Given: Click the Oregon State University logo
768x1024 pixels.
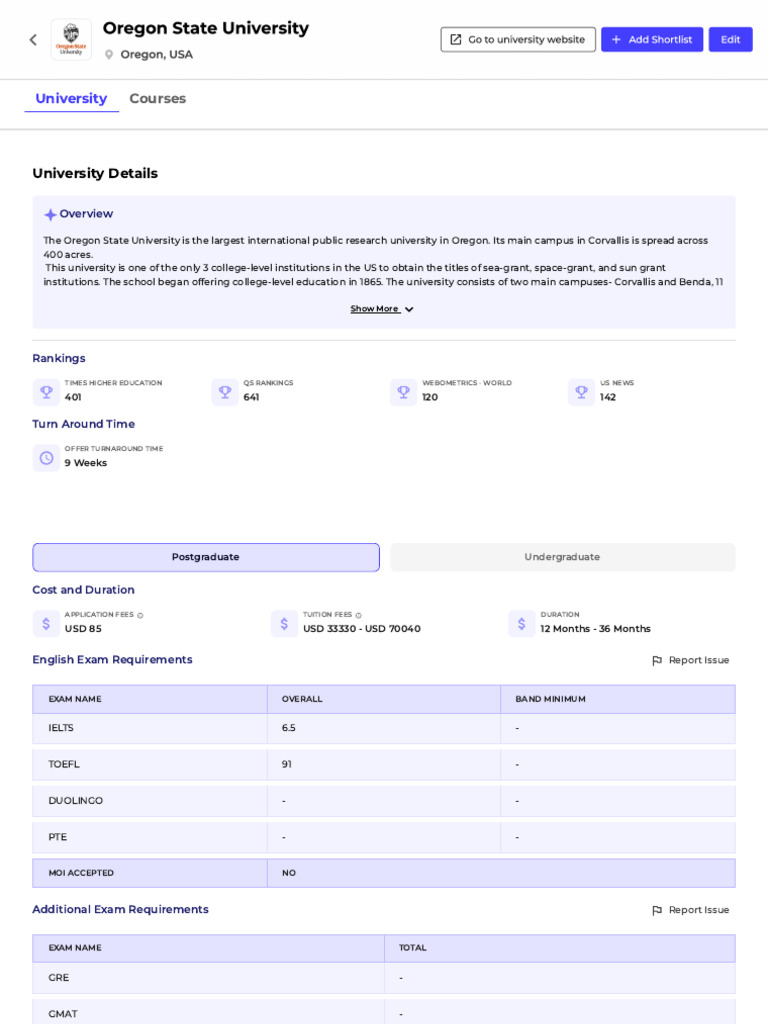Looking at the screenshot, I should 71,40.
